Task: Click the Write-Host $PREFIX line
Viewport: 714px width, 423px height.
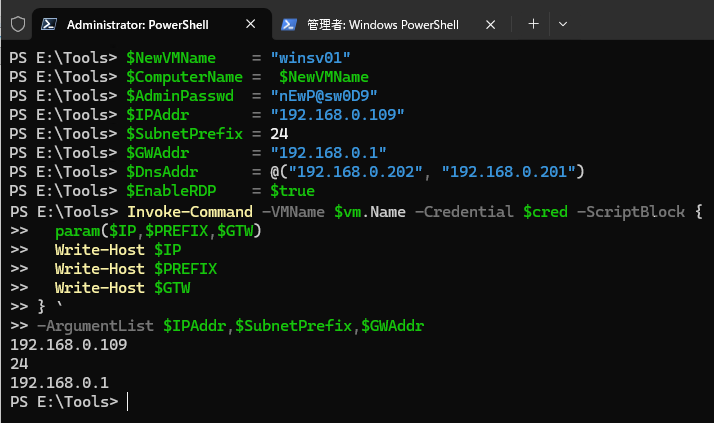Action: click(136, 269)
